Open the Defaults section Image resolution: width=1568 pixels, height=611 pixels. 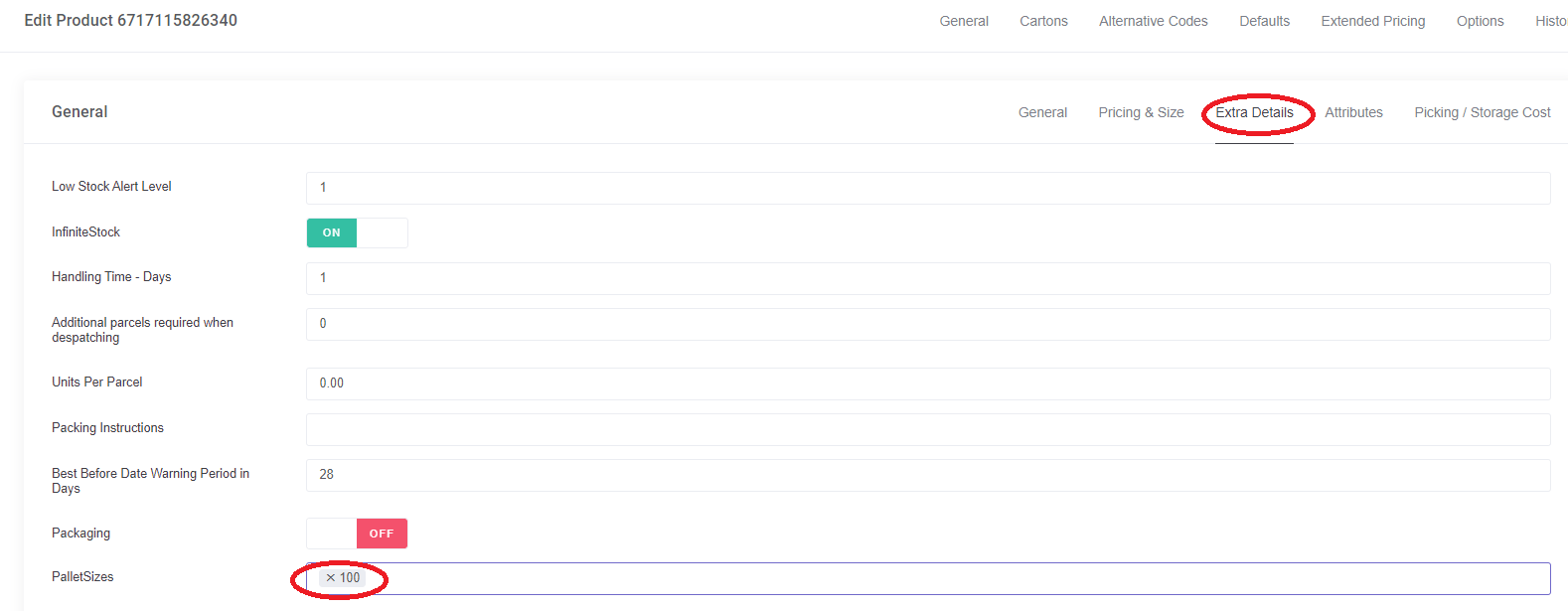tap(1264, 21)
